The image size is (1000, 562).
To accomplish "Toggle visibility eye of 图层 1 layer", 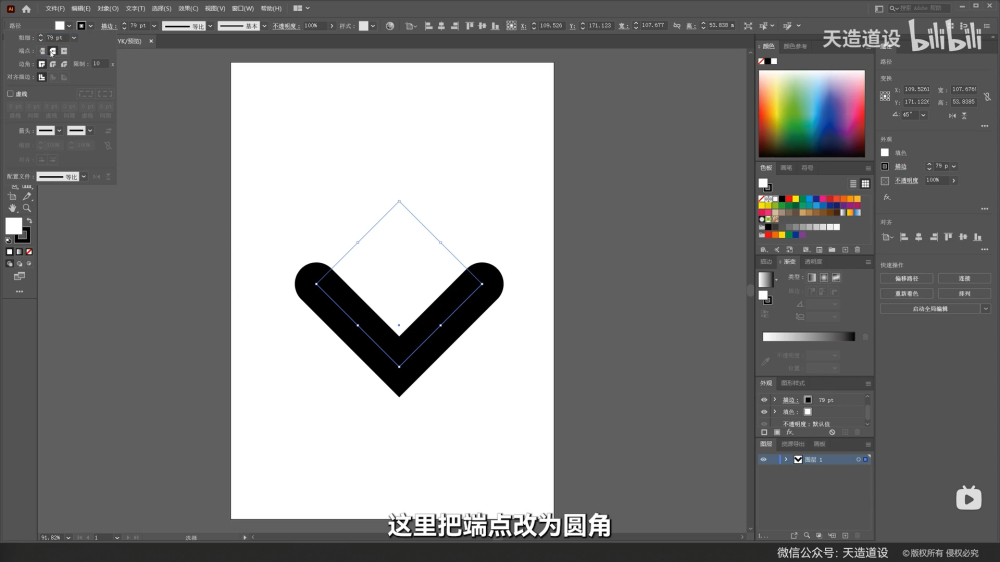I will 763,459.
